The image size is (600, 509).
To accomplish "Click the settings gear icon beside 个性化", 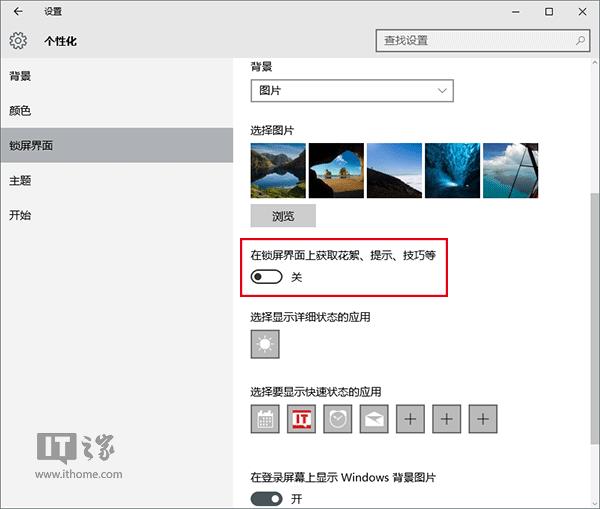I will pos(18,41).
